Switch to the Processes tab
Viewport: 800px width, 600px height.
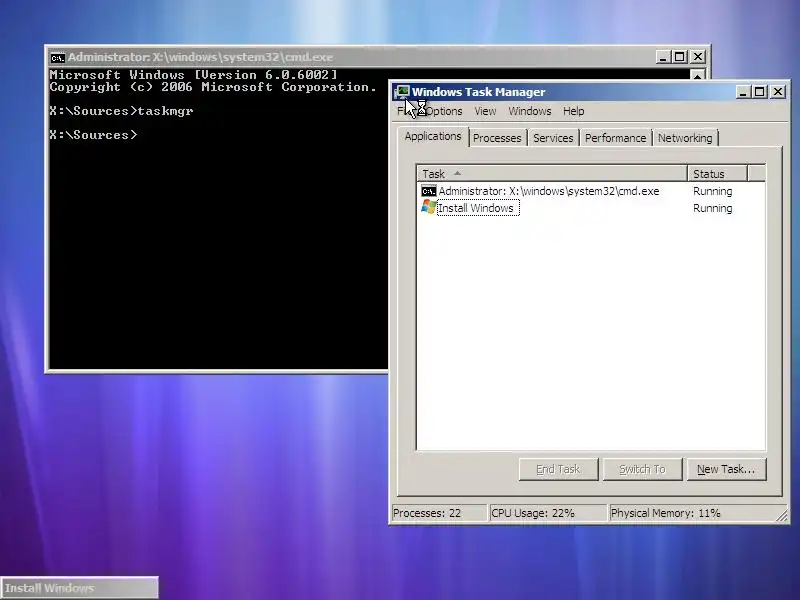pos(497,138)
